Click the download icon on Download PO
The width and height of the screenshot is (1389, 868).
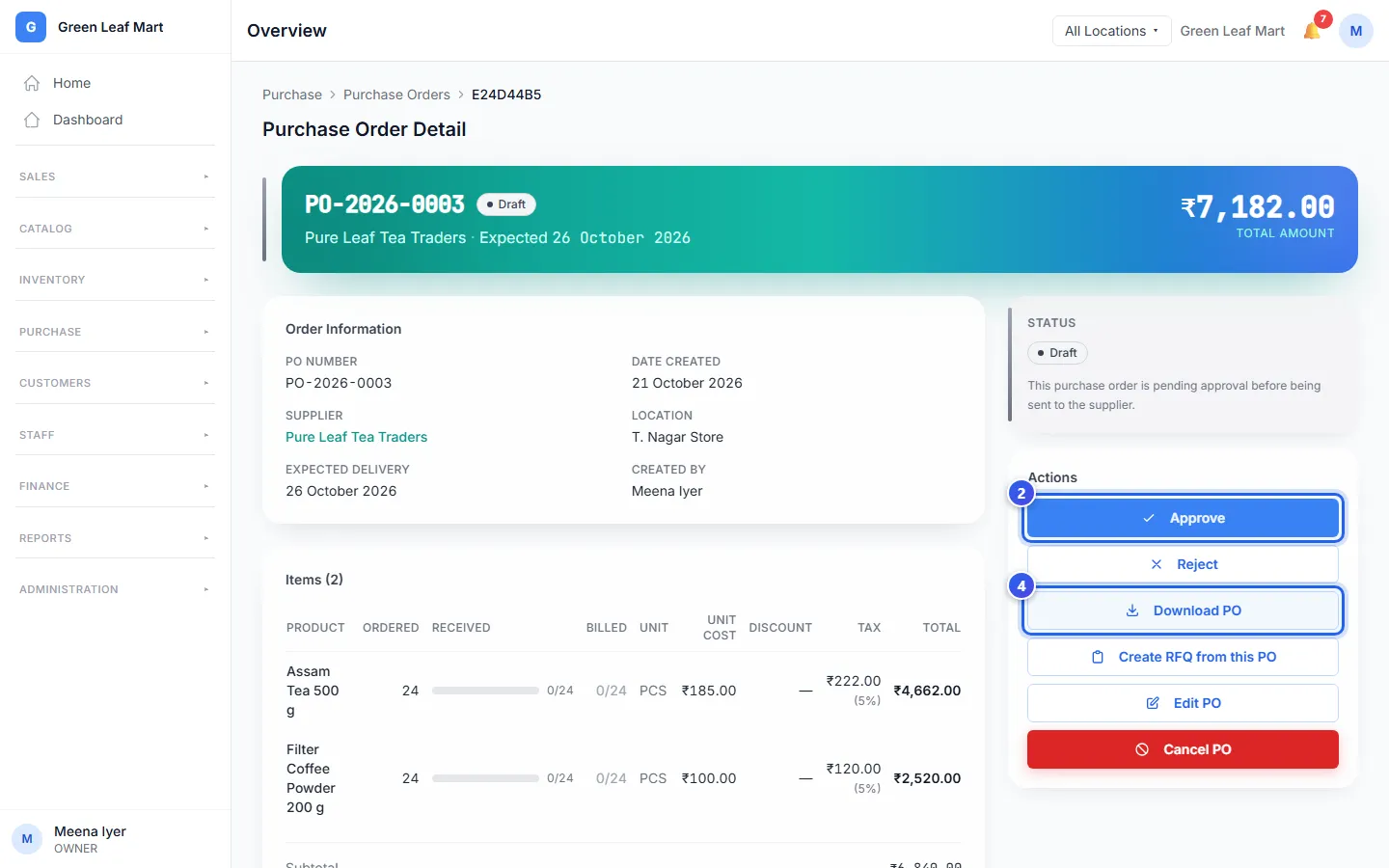click(1132, 610)
